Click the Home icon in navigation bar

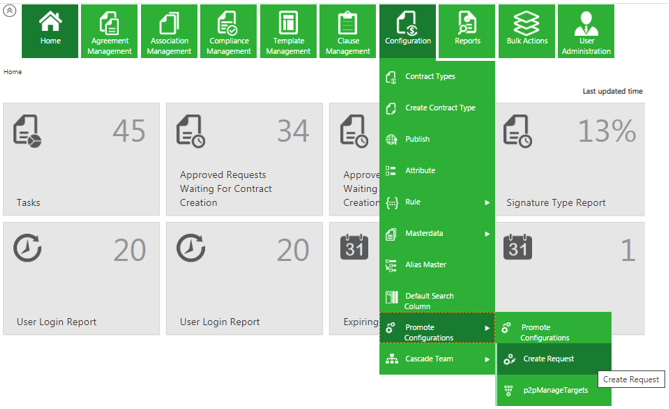[x=50, y=22]
